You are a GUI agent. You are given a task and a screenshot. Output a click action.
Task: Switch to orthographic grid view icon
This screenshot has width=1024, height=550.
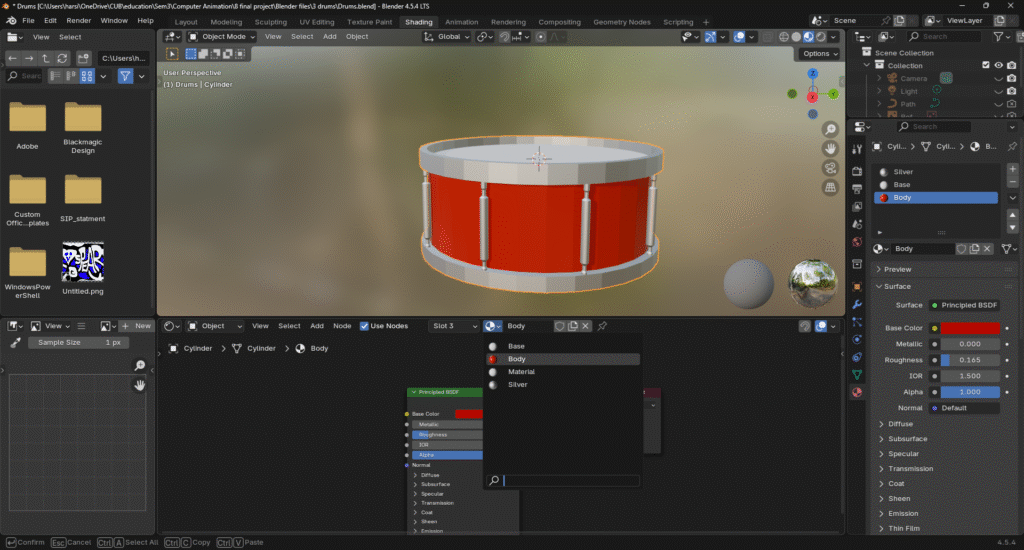click(x=830, y=187)
